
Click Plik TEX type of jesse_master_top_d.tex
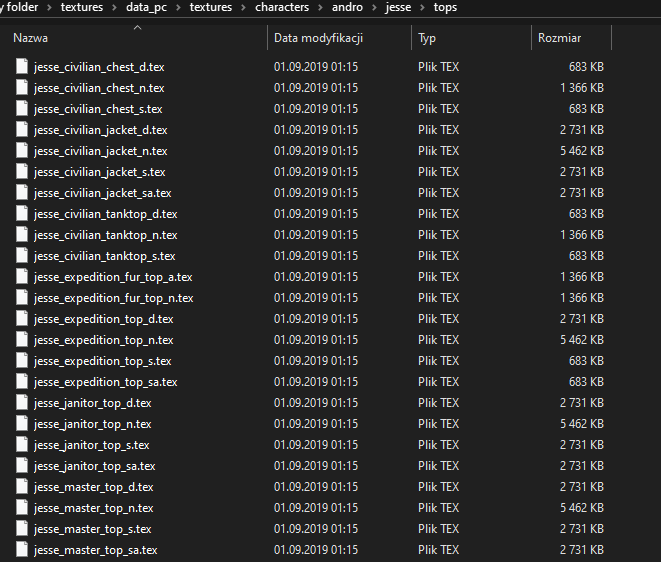point(438,487)
